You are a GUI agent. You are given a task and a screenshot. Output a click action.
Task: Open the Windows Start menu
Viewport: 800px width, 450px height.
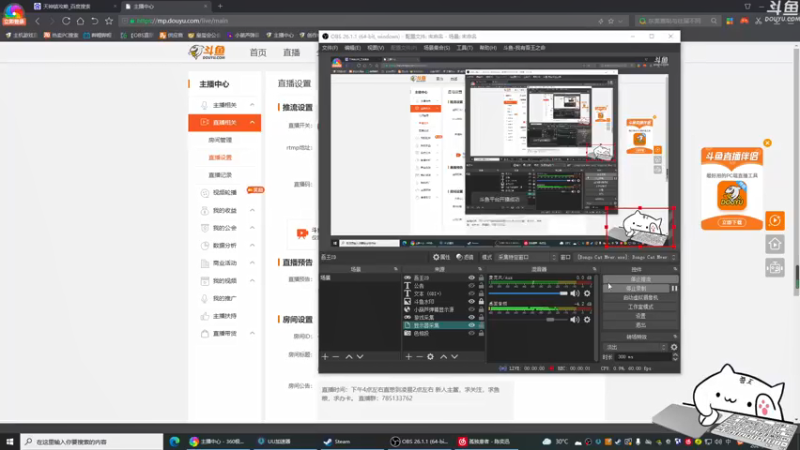tap(10, 441)
